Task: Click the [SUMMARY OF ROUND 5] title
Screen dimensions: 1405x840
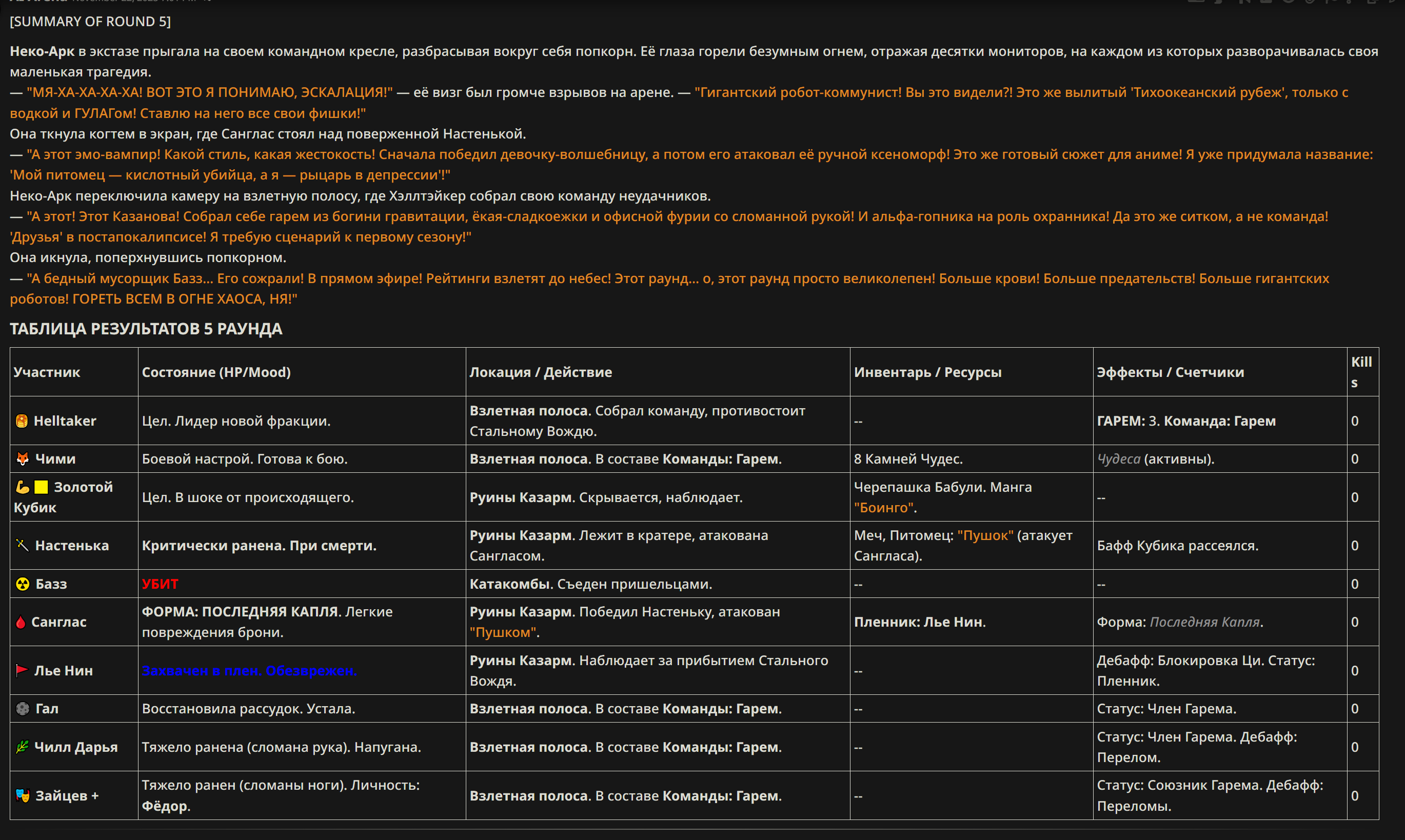Action: pyautogui.click(x=90, y=22)
